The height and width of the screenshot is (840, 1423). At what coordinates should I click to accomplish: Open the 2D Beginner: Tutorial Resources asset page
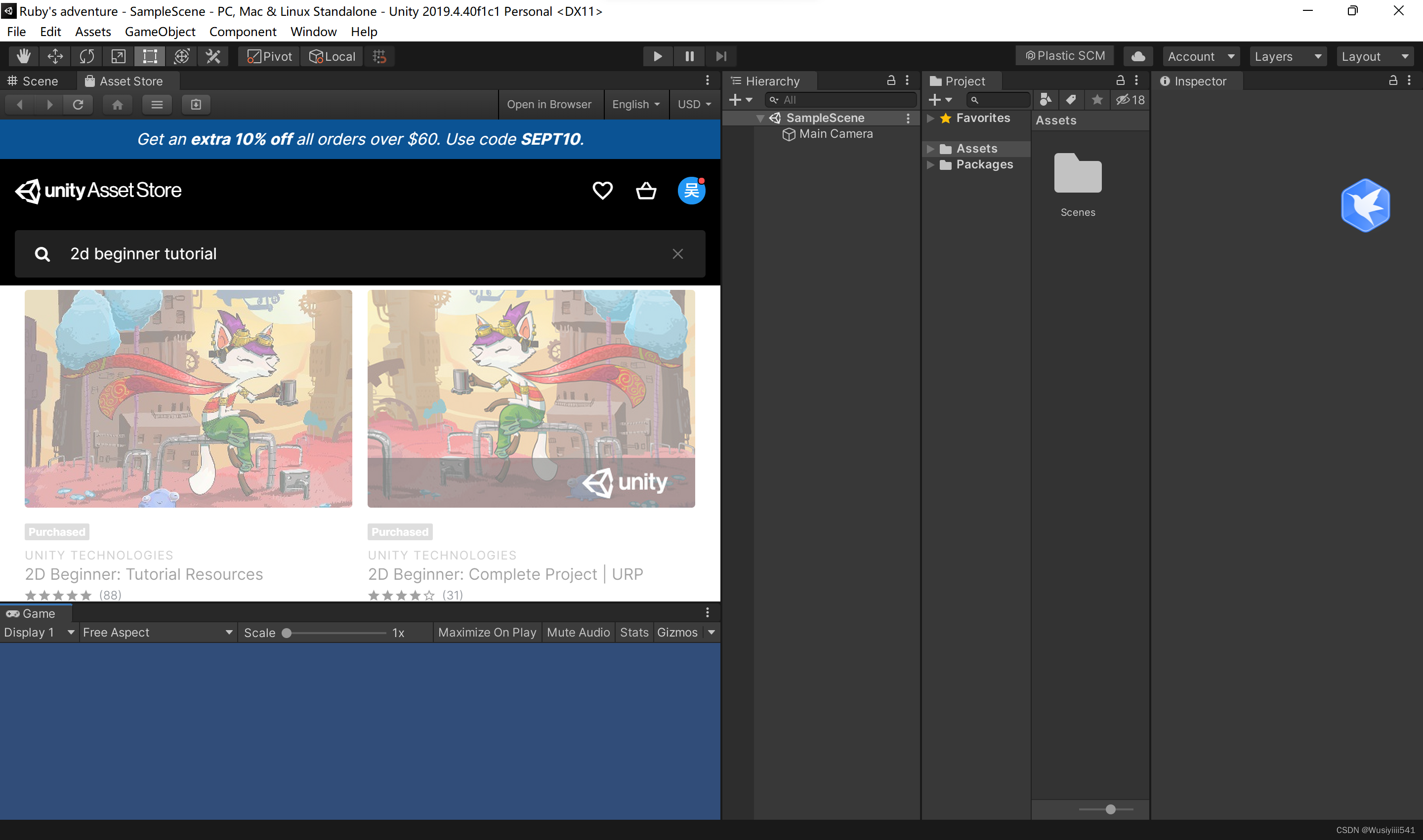[x=188, y=399]
